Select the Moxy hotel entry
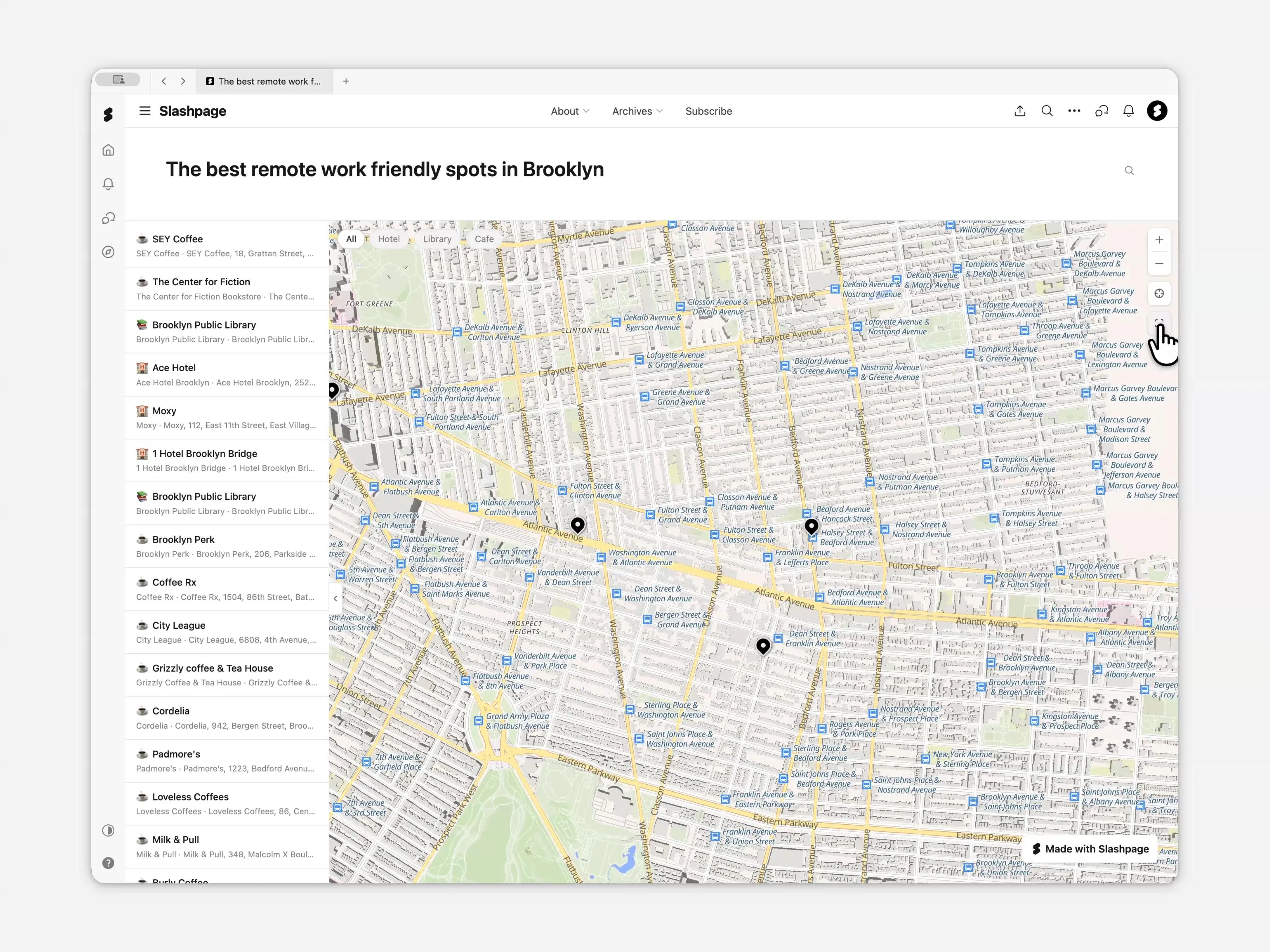Viewport: 1270px width, 952px height. tap(227, 418)
